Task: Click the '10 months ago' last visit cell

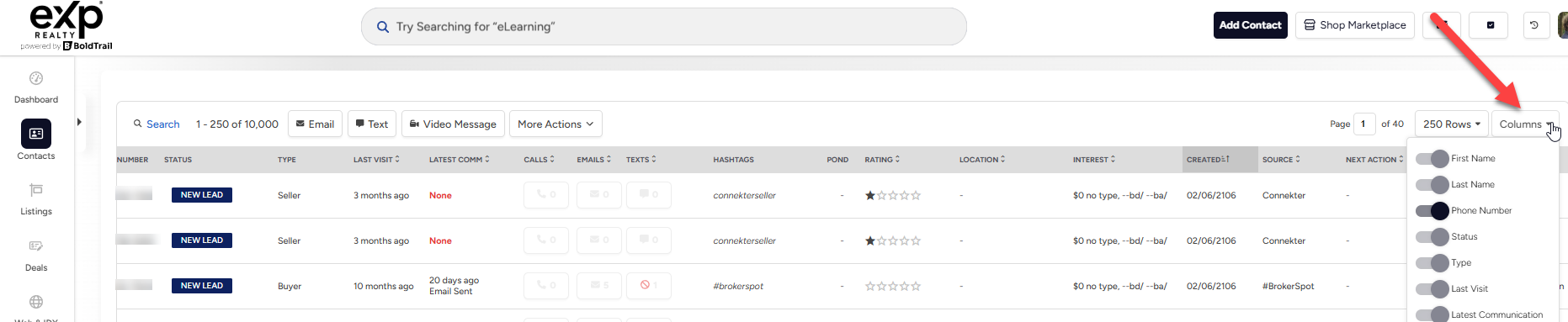Action: 383,286
